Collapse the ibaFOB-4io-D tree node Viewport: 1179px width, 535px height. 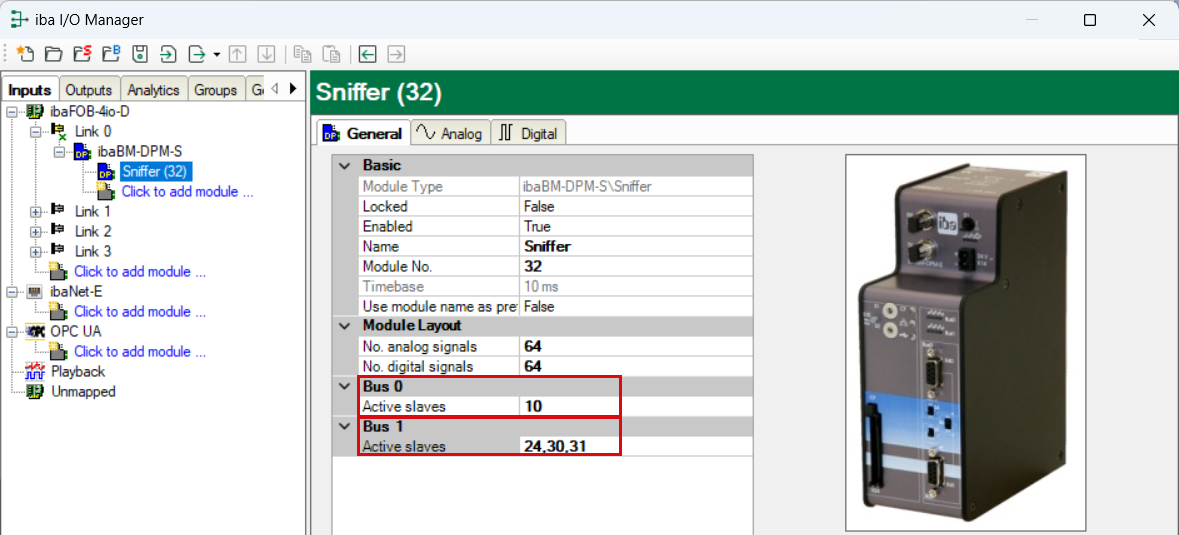tap(11, 111)
